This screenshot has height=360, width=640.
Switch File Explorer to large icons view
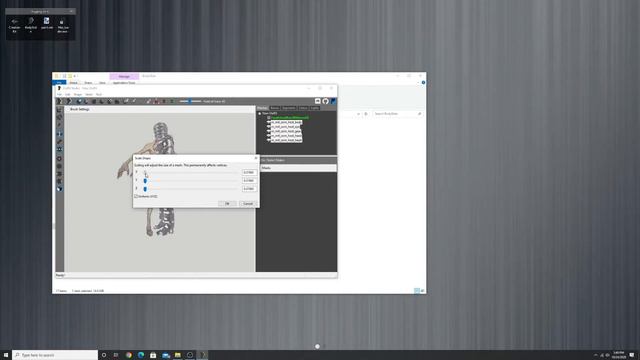pyautogui.click(x=422, y=291)
